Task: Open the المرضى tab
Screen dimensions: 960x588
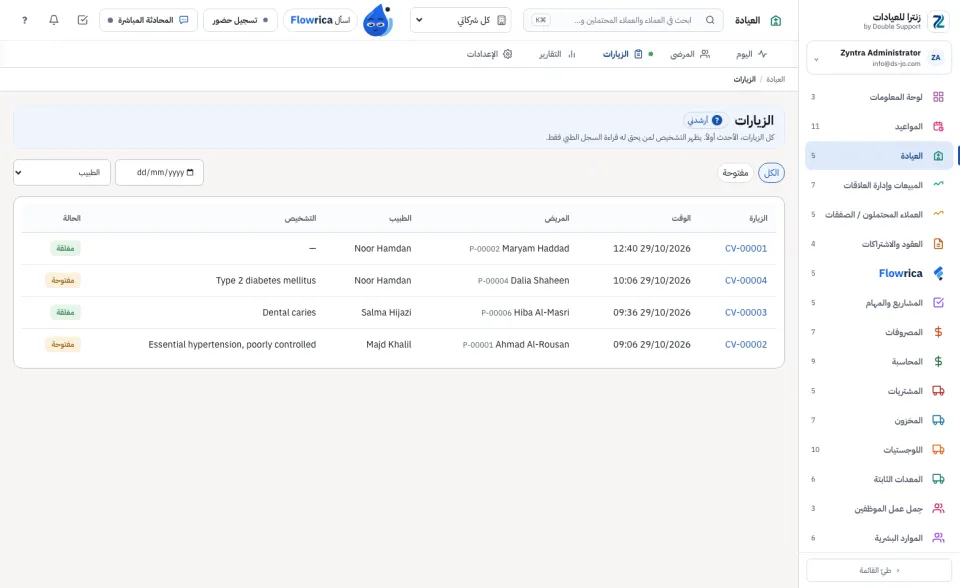Action: pyautogui.click(x=689, y=54)
